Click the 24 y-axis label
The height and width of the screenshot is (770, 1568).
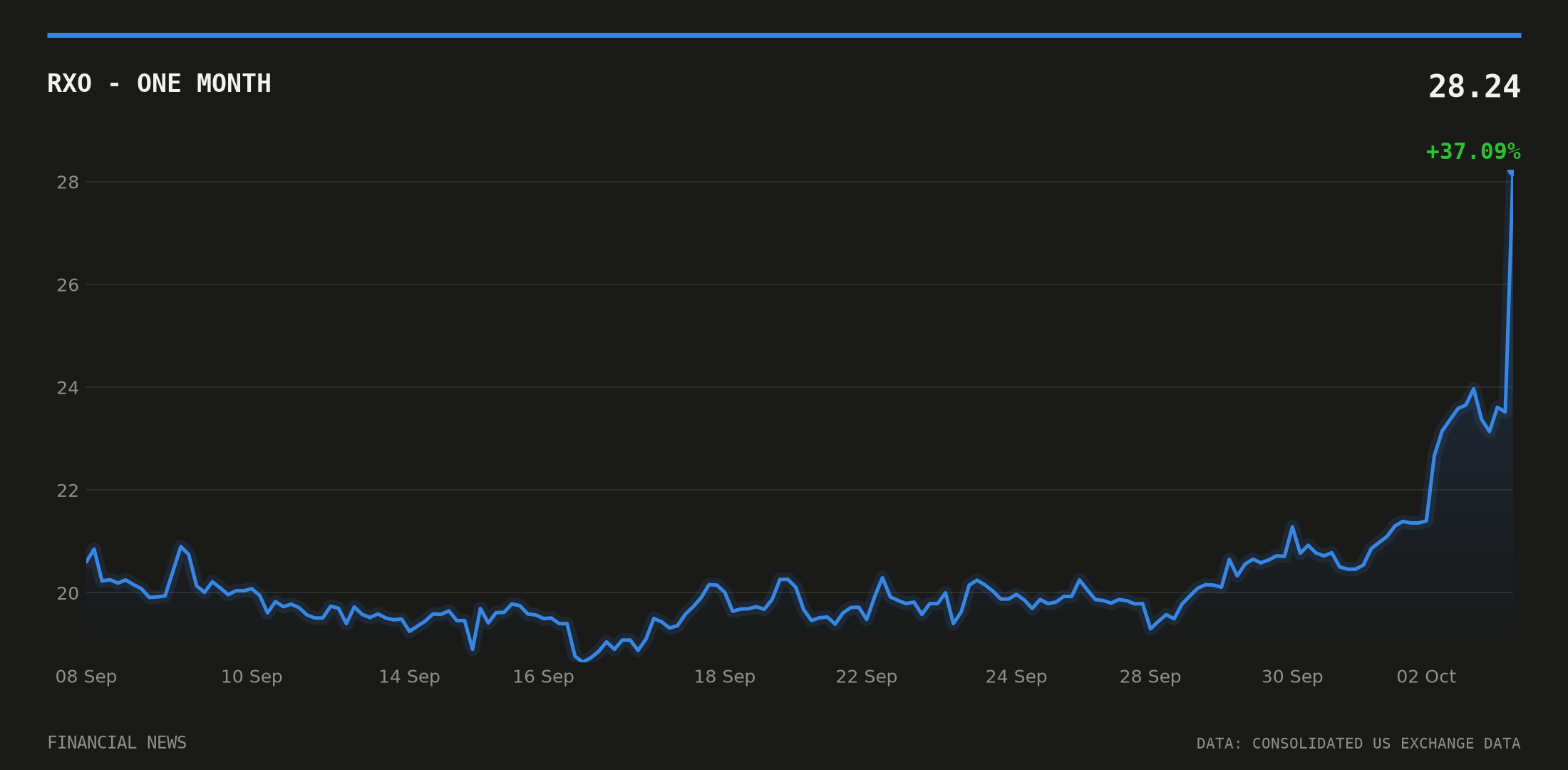pos(68,388)
